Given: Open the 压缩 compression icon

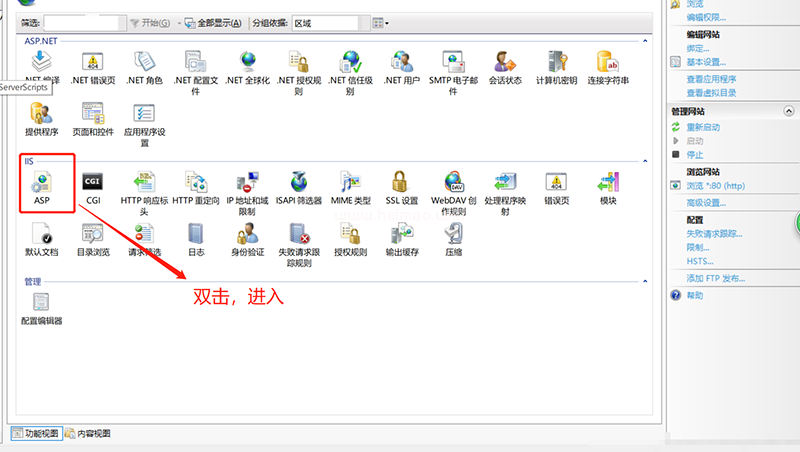Looking at the screenshot, I should tap(453, 235).
